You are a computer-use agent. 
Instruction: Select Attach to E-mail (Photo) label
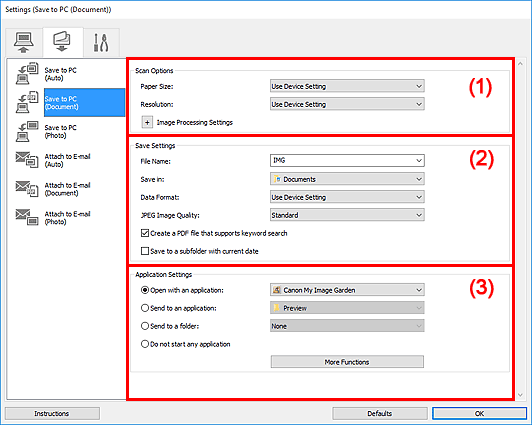coord(68,218)
